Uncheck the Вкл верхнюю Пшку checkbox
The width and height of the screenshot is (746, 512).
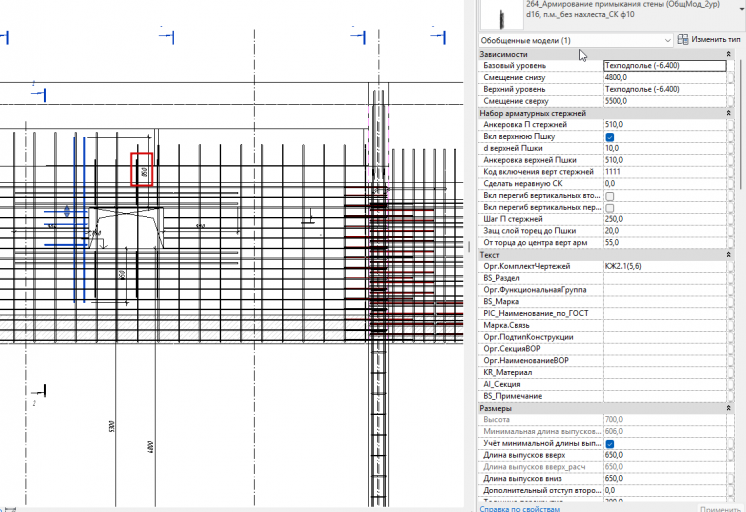click(609, 137)
